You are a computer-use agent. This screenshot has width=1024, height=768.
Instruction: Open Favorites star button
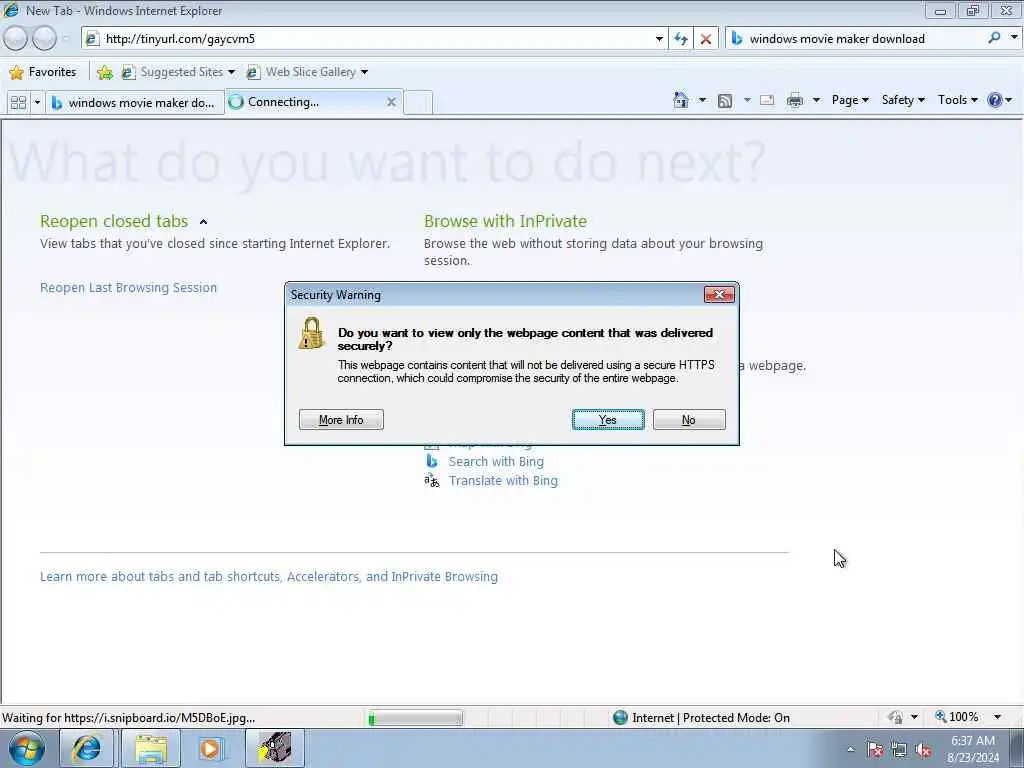(43, 72)
